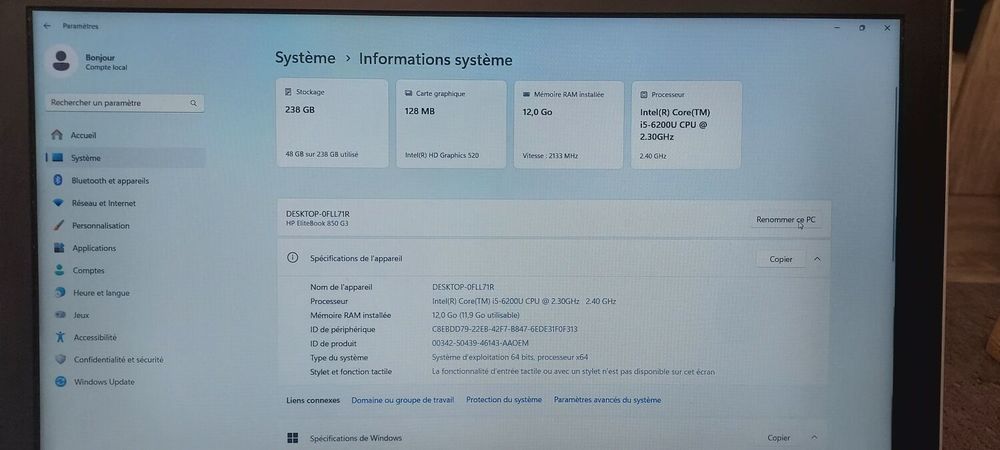The image size is (1000, 450).
Task: Click the Type du système value text
Action: click(510, 358)
